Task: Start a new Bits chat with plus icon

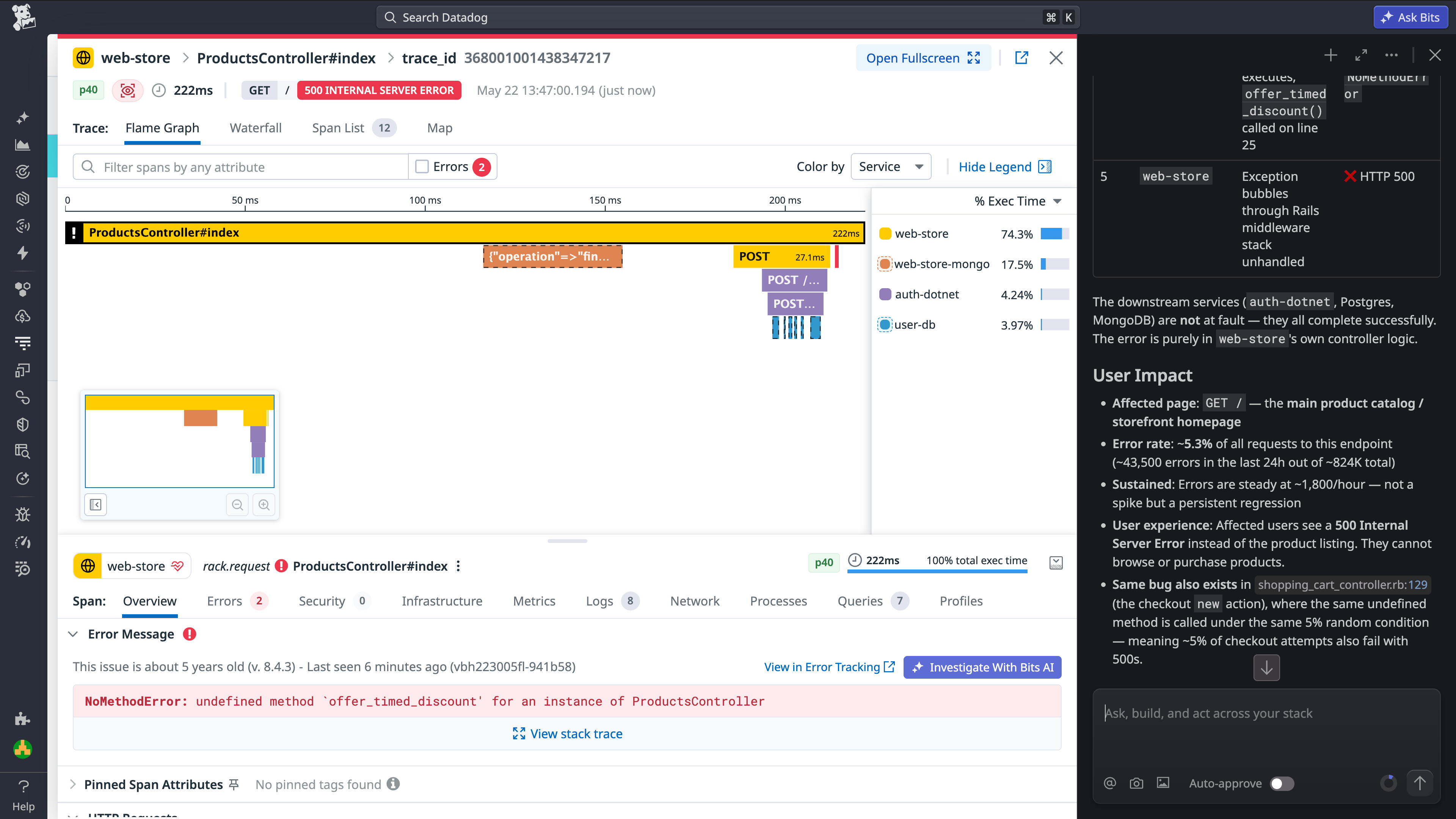Action: 1330,55
